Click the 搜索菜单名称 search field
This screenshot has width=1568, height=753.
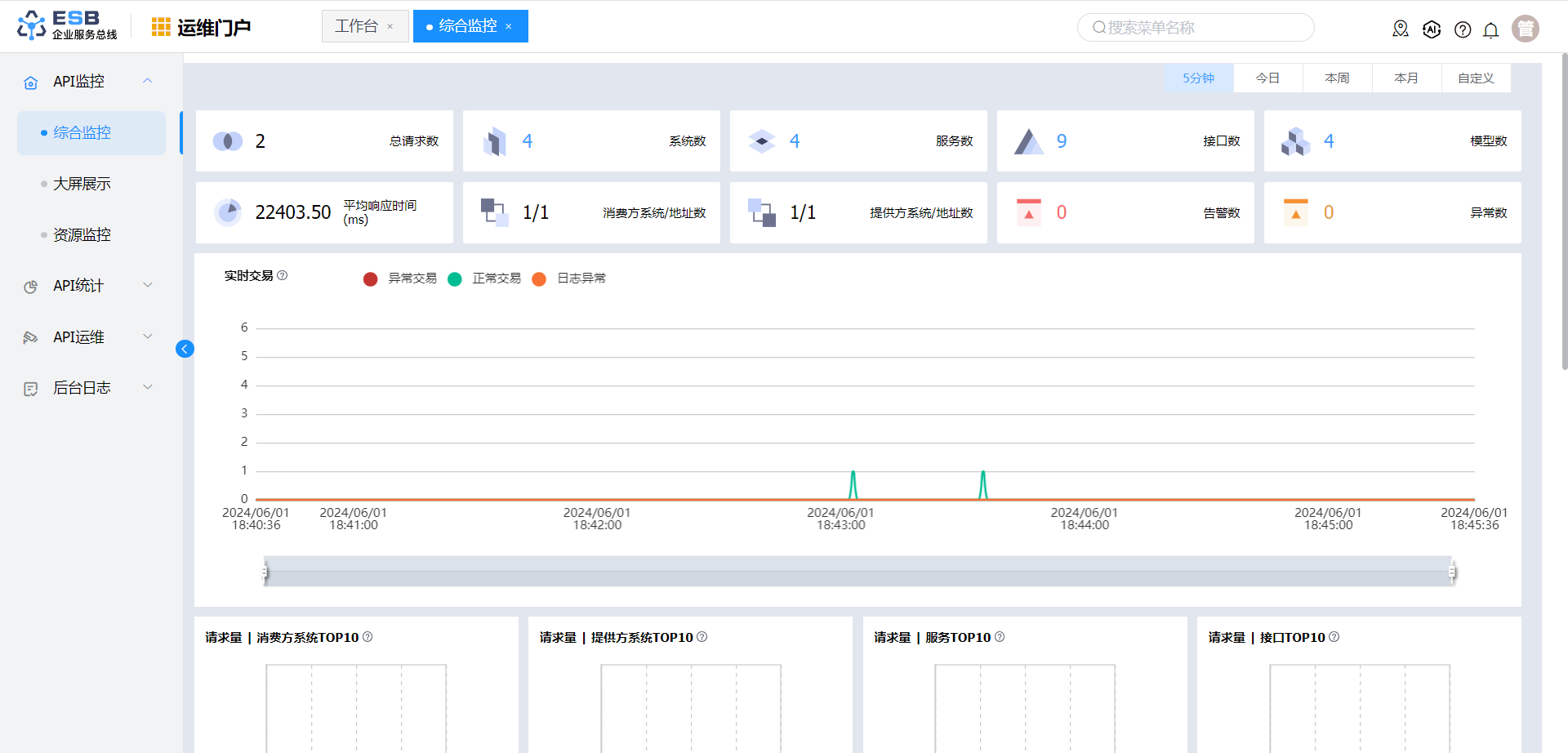point(1200,28)
